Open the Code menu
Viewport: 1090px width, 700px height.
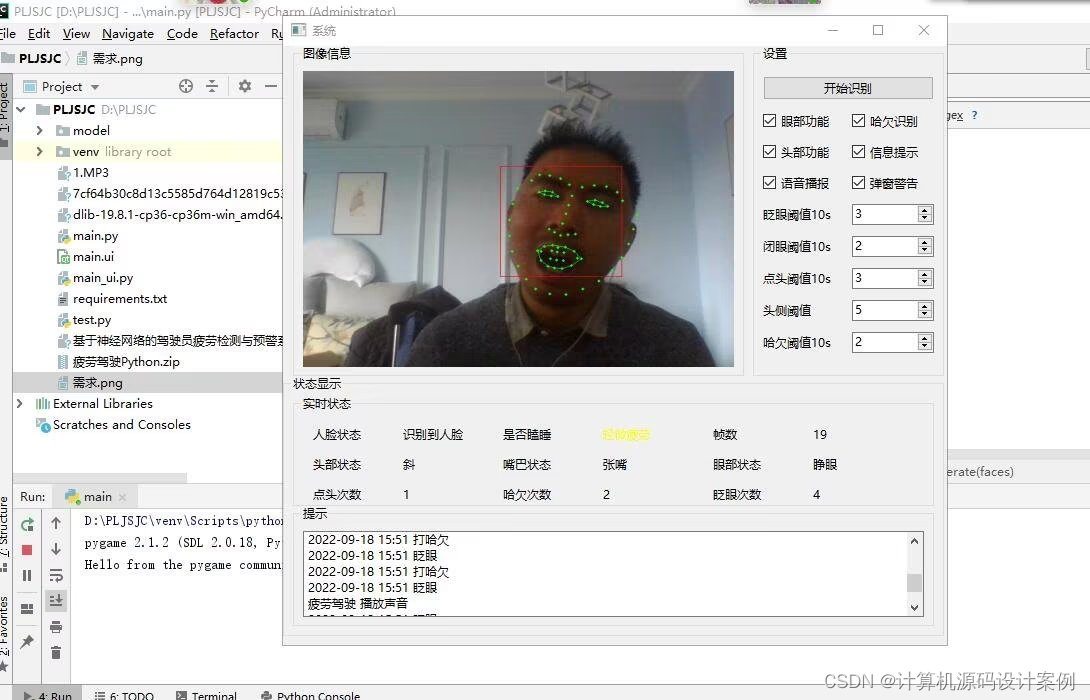point(182,33)
